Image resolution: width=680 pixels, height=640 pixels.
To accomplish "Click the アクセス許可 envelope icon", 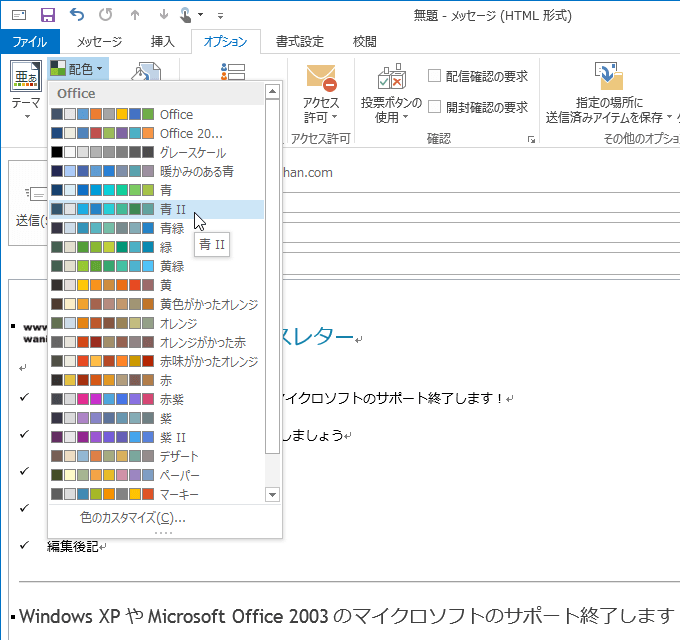I will (321, 78).
